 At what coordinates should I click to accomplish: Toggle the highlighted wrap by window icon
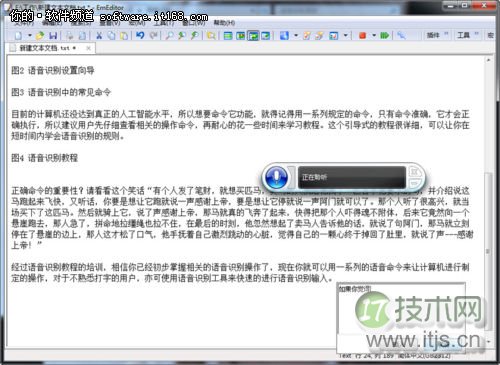(x=253, y=35)
